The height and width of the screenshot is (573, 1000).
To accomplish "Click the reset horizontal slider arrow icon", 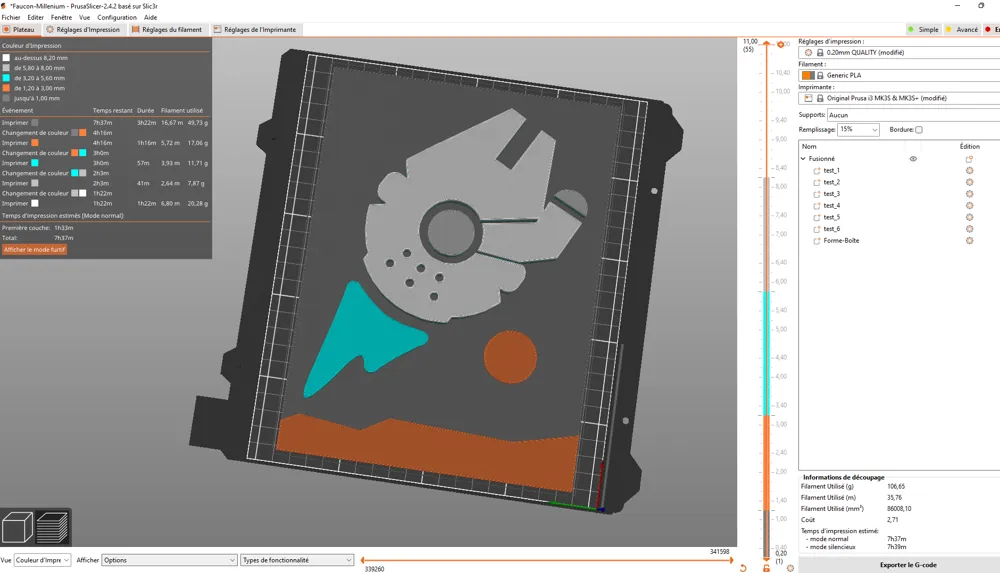I will [743, 568].
